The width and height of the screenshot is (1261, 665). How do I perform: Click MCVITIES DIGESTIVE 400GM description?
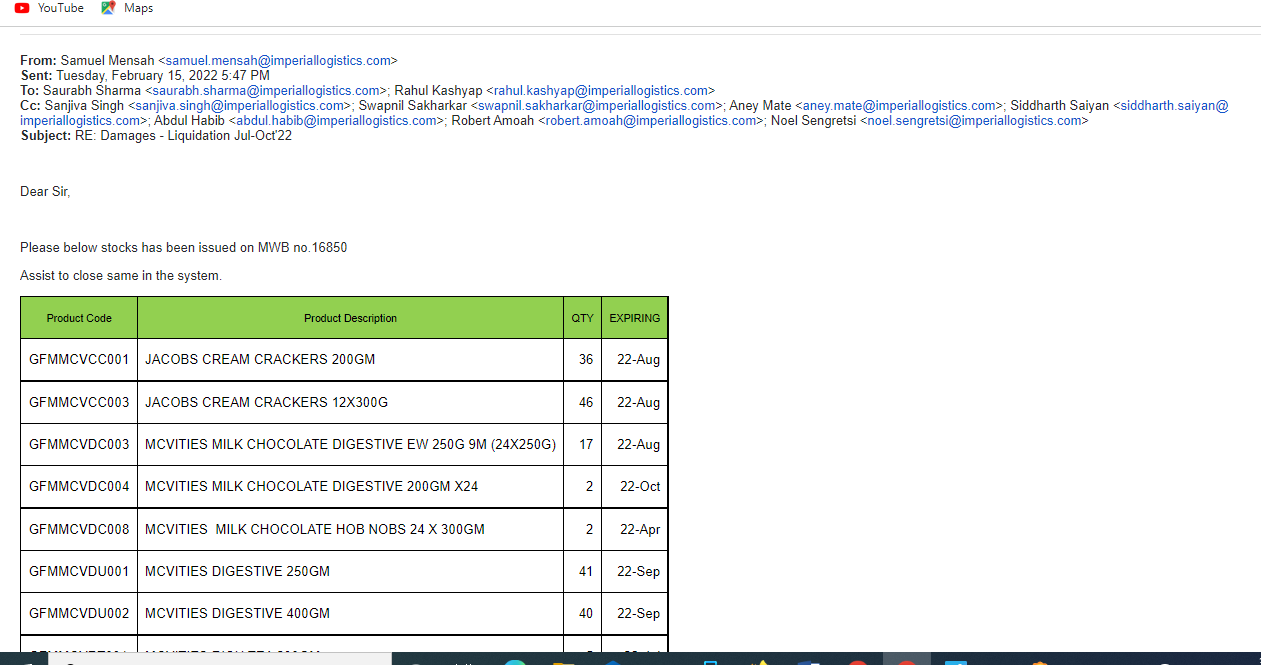coord(237,614)
